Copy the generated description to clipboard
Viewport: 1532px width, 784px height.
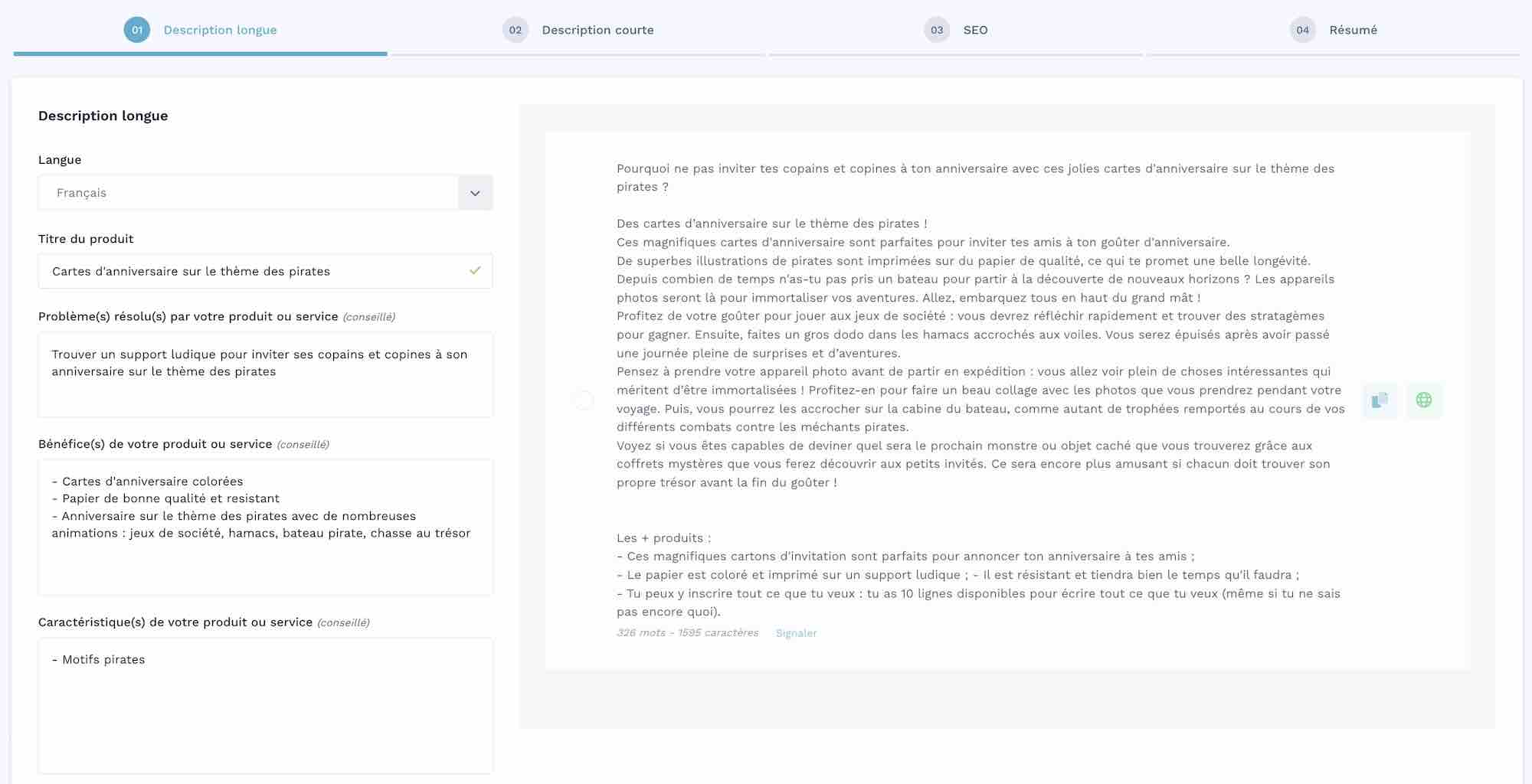[x=1380, y=400]
